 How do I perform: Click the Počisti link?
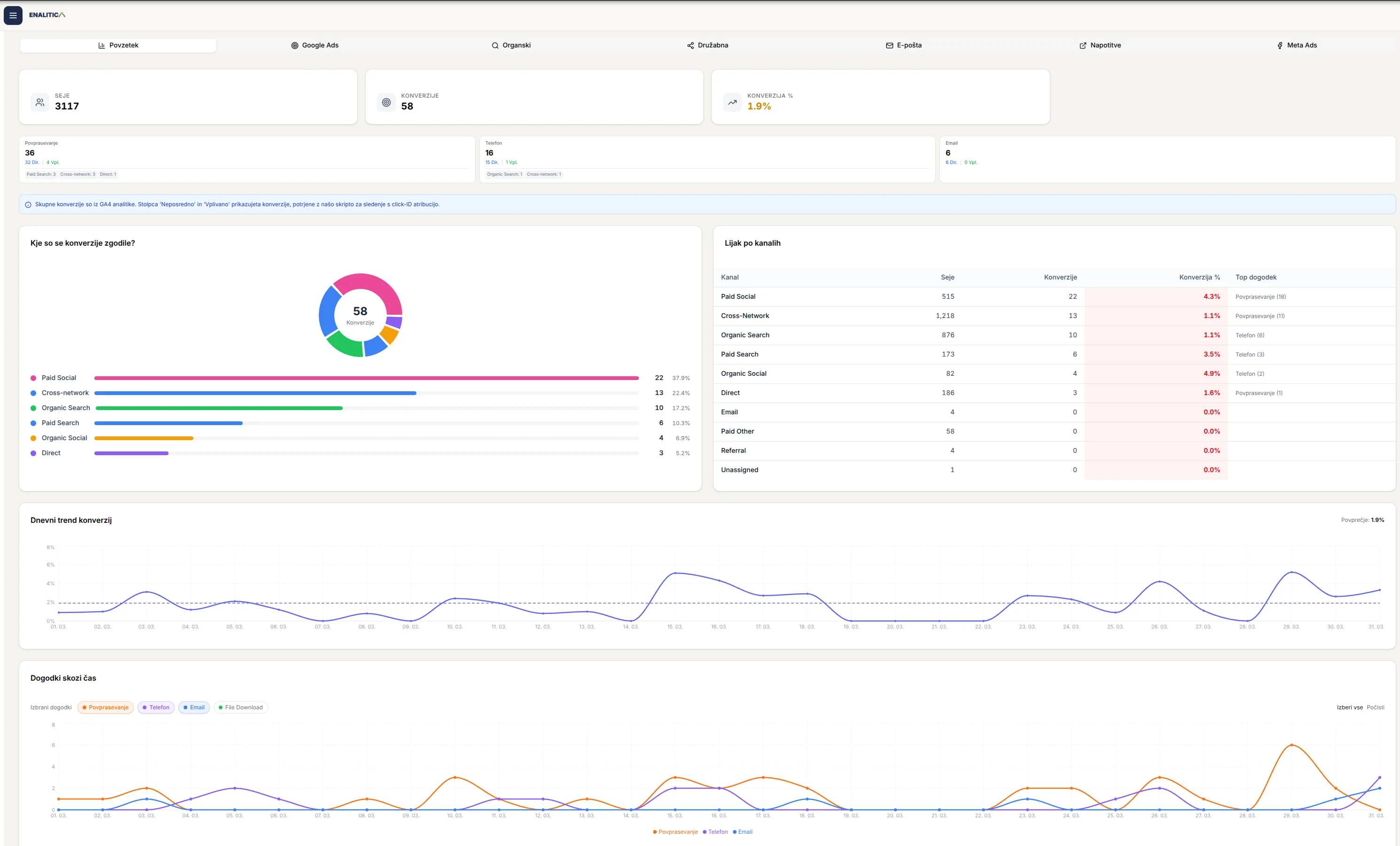click(1375, 707)
